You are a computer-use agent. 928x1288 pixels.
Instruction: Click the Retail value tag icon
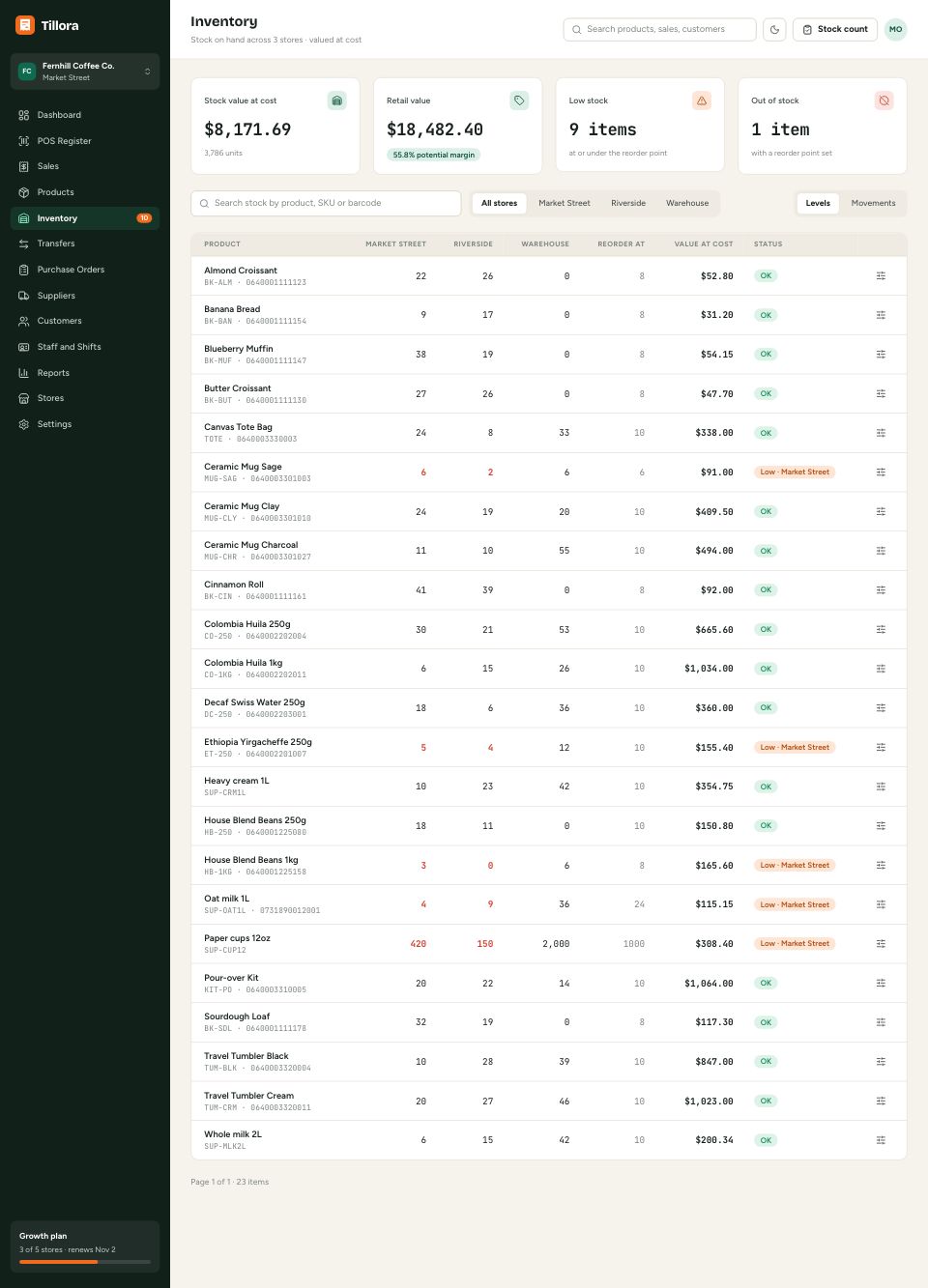click(x=519, y=100)
